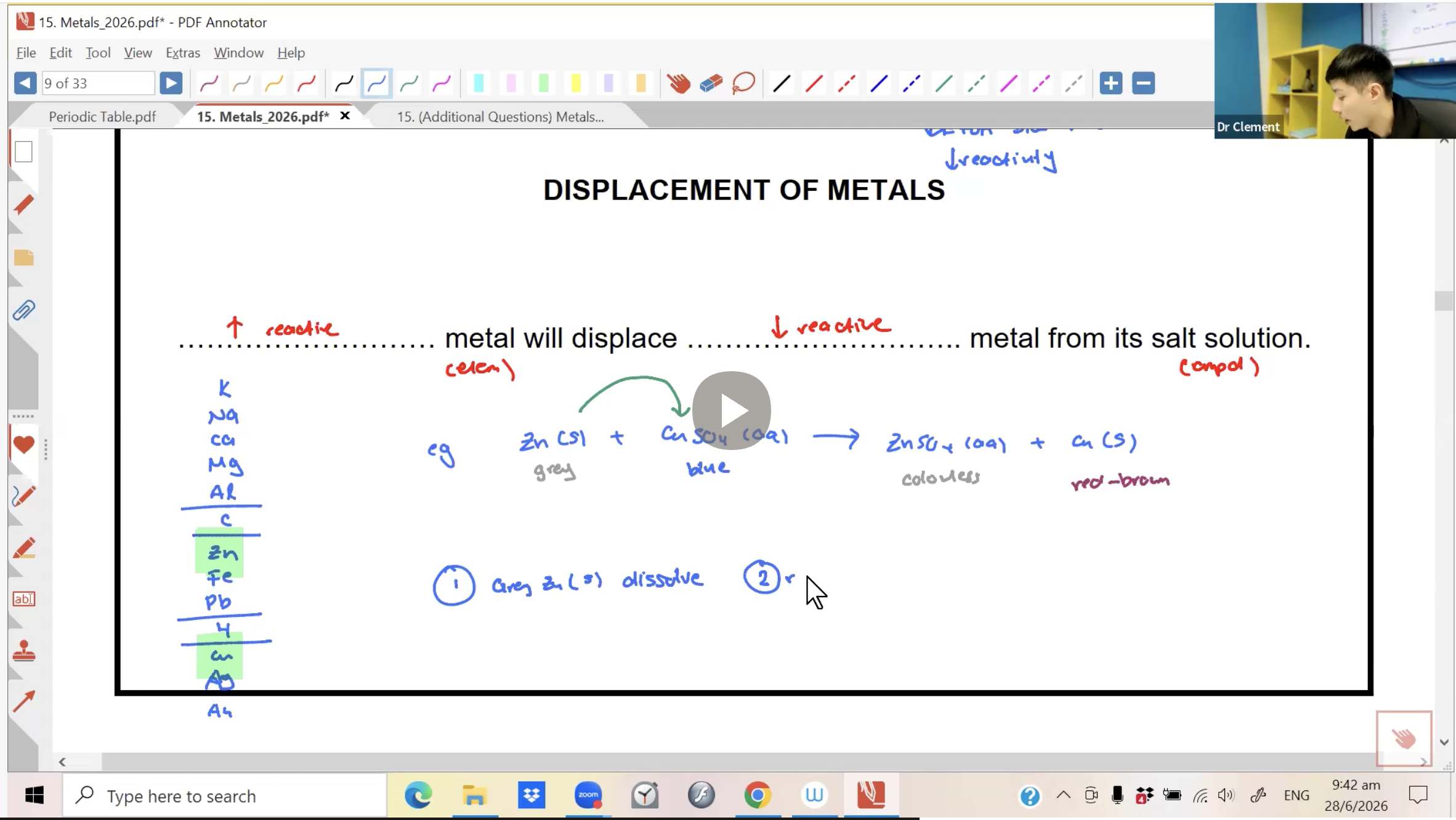The width and height of the screenshot is (1456, 820).
Task: Open the blank page sidebar panel
Action: tap(23, 152)
